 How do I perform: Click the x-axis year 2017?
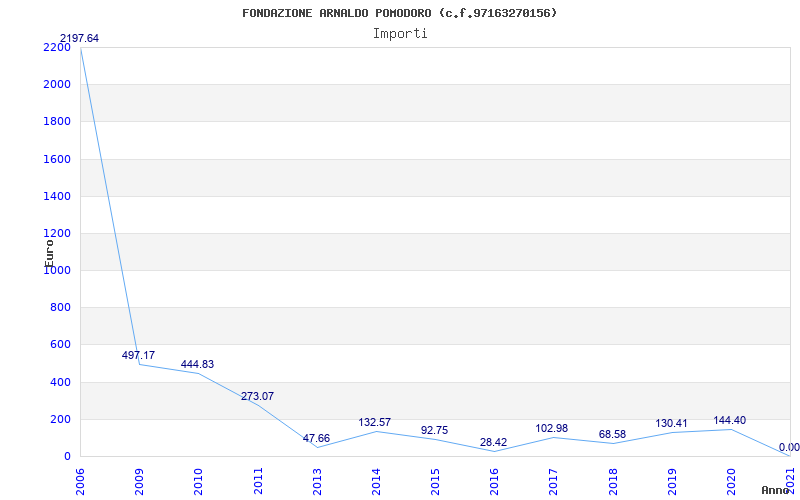(554, 481)
